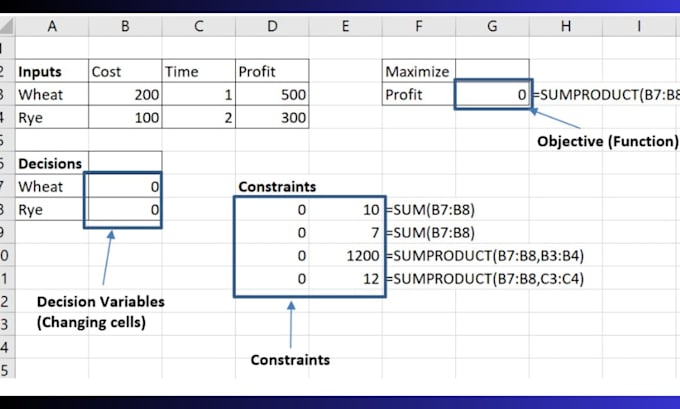Click Wheat cost value 200

125,94
